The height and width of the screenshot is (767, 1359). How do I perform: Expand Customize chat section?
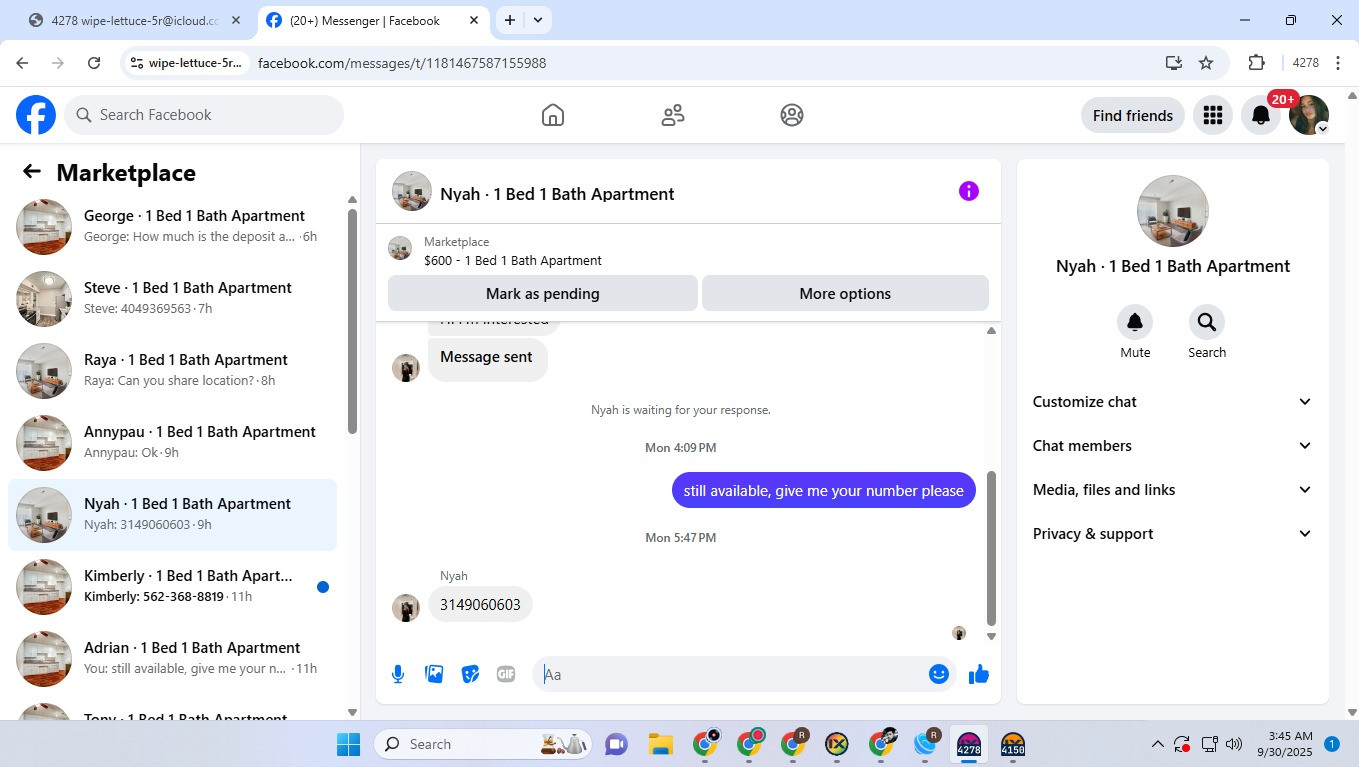click(1172, 402)
